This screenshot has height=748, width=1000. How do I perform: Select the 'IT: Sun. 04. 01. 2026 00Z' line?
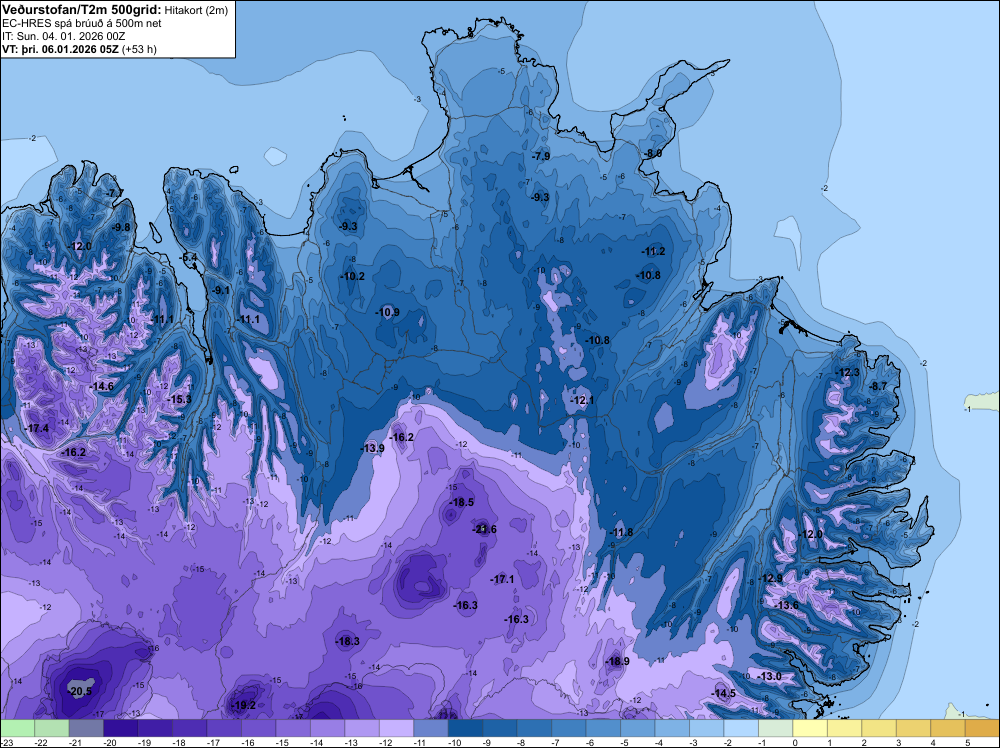(x=64, y=36)
